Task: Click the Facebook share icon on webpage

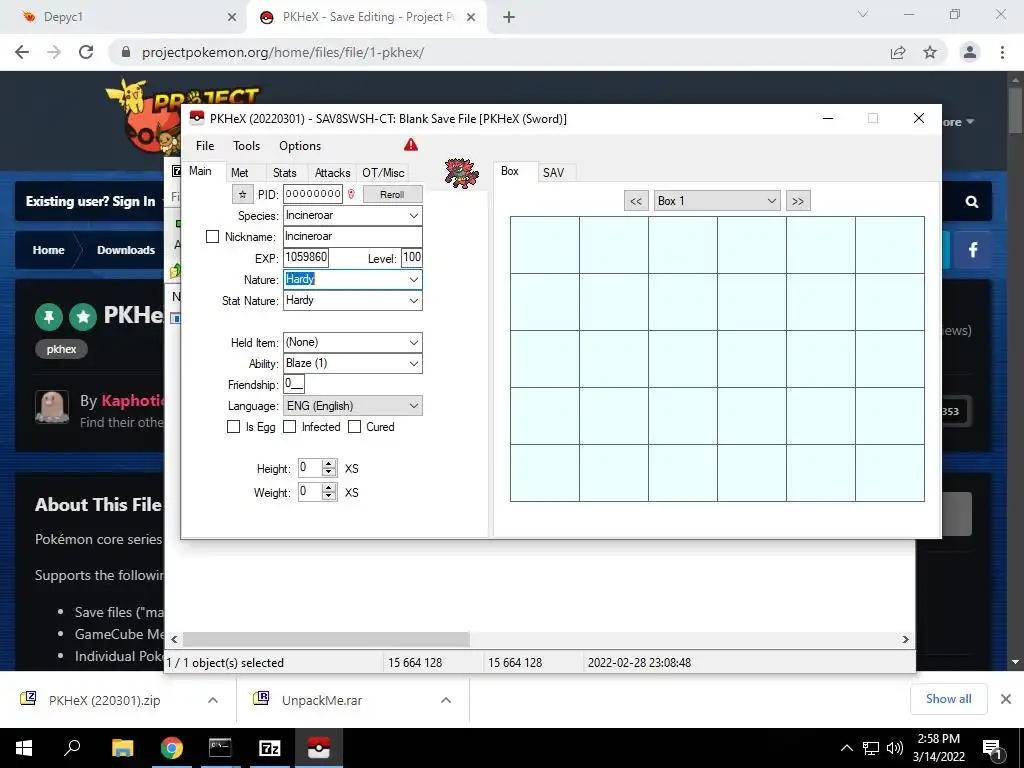Action: click(972, 250)
